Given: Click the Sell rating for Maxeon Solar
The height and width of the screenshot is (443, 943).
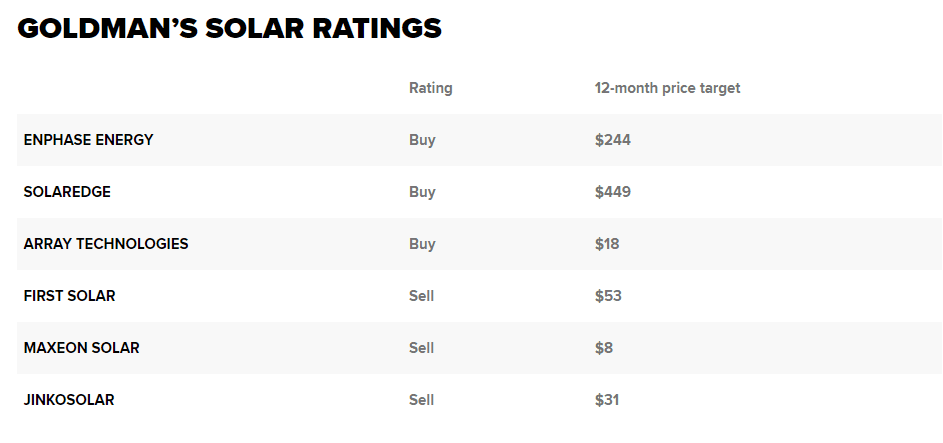Looking at the screenshot, I should pos(421,348).
